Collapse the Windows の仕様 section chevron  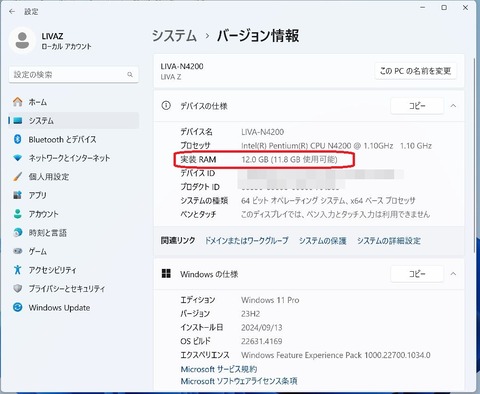pos(453,274)
